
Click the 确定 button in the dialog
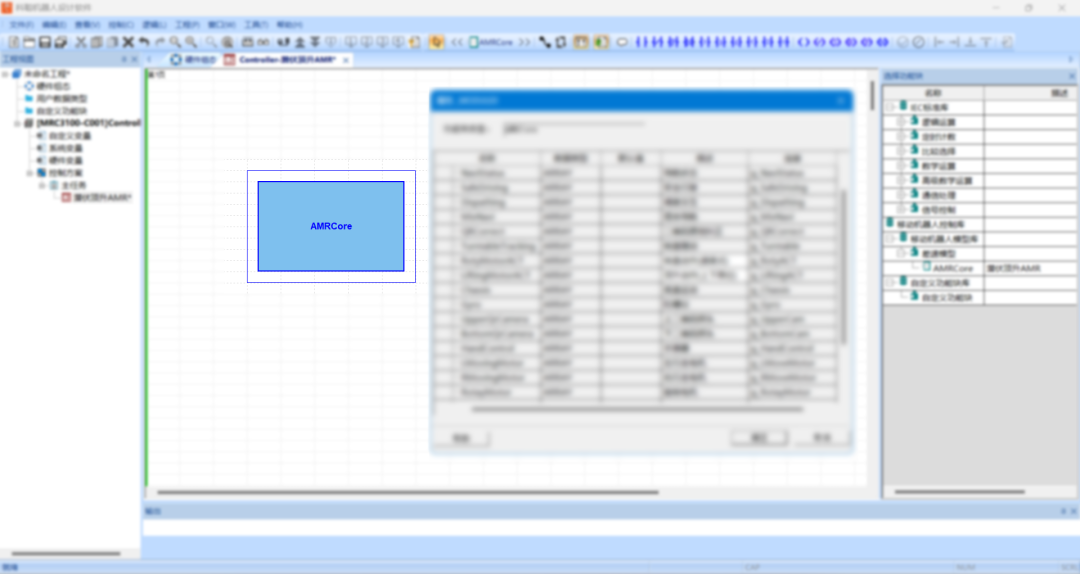[x=758, y=438]
